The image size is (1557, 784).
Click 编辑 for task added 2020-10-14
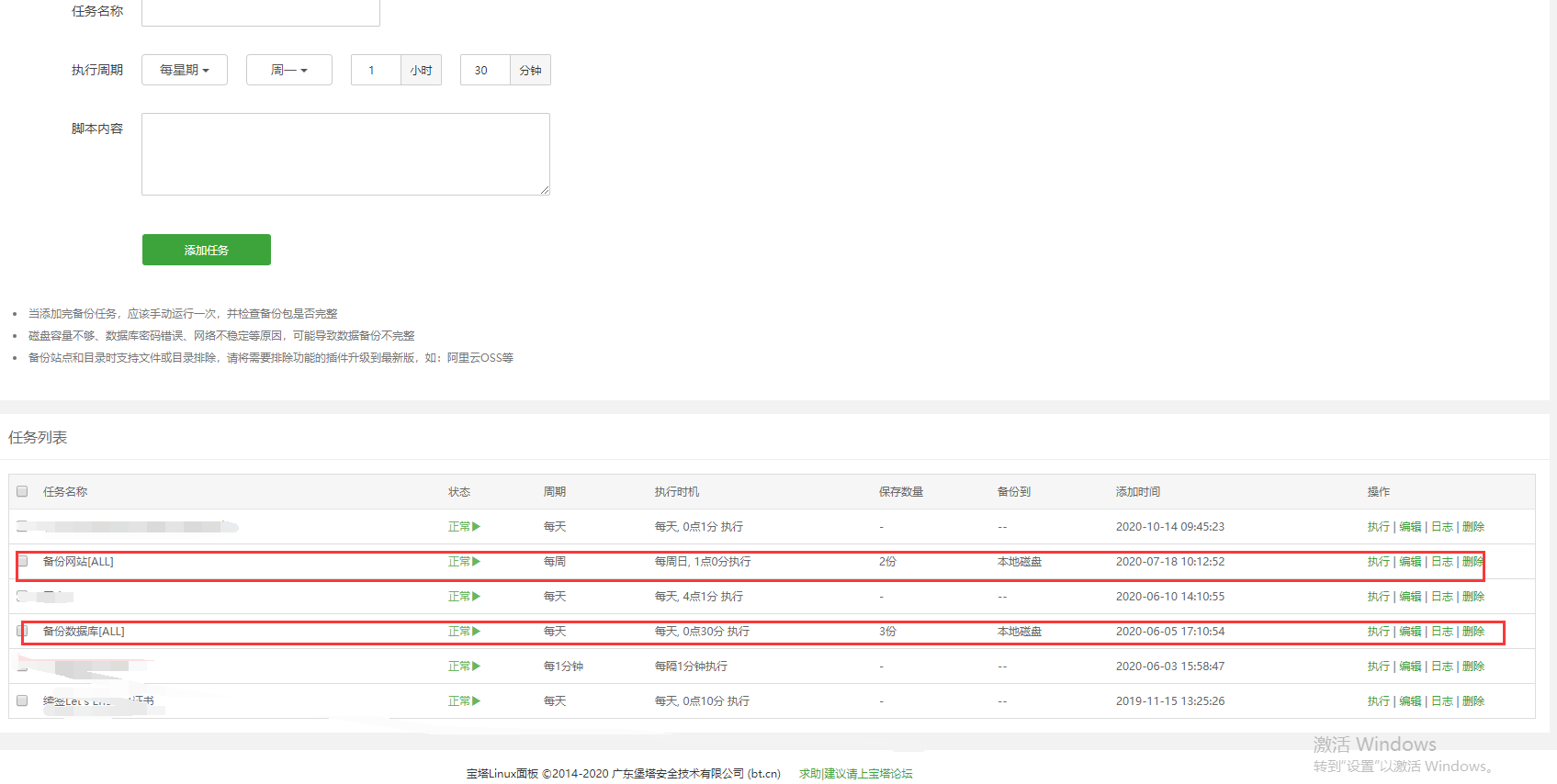tap(1410, 527)
